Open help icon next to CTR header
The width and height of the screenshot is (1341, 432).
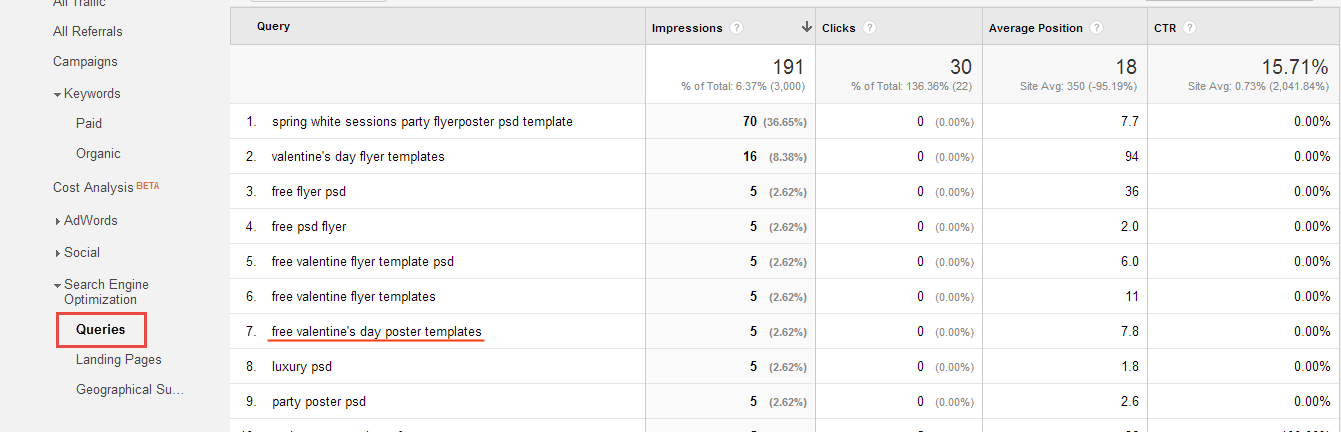(1189, 28)
